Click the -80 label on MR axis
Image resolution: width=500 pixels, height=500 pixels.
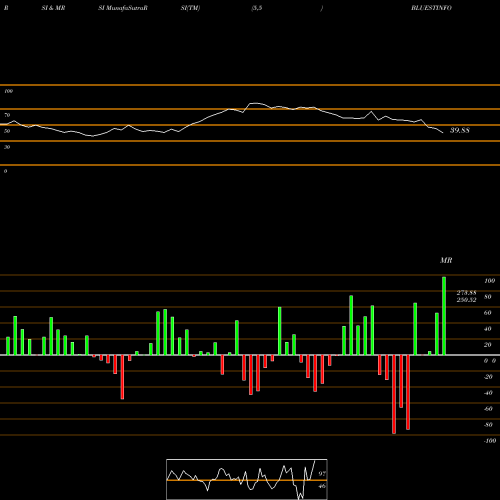[x=488, y=425]
